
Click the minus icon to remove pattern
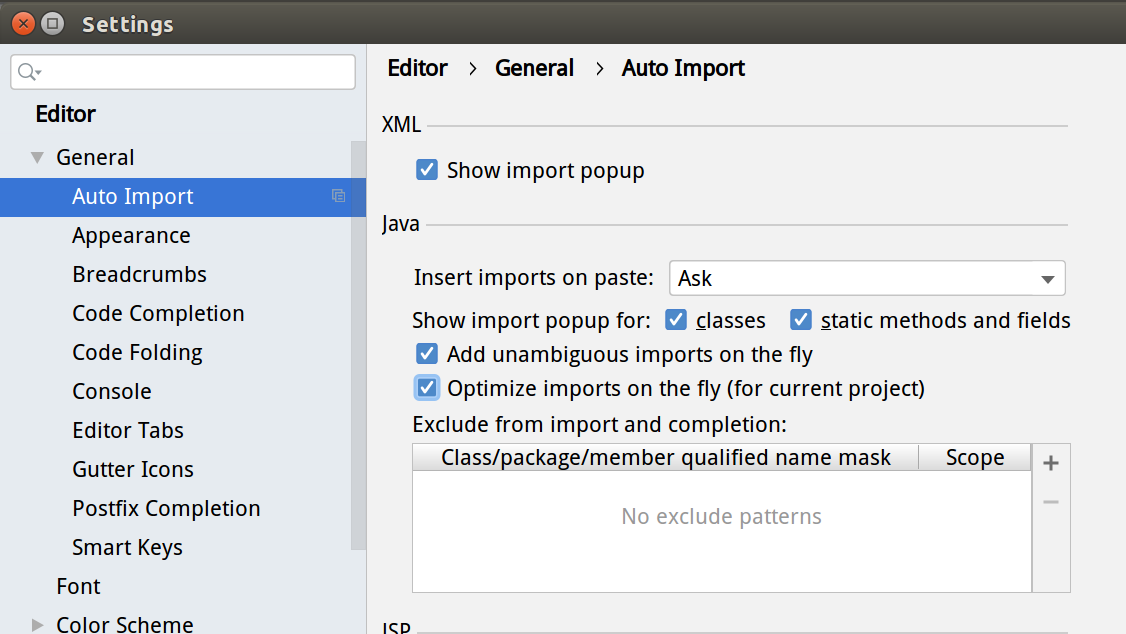(x=1050, y=502)
